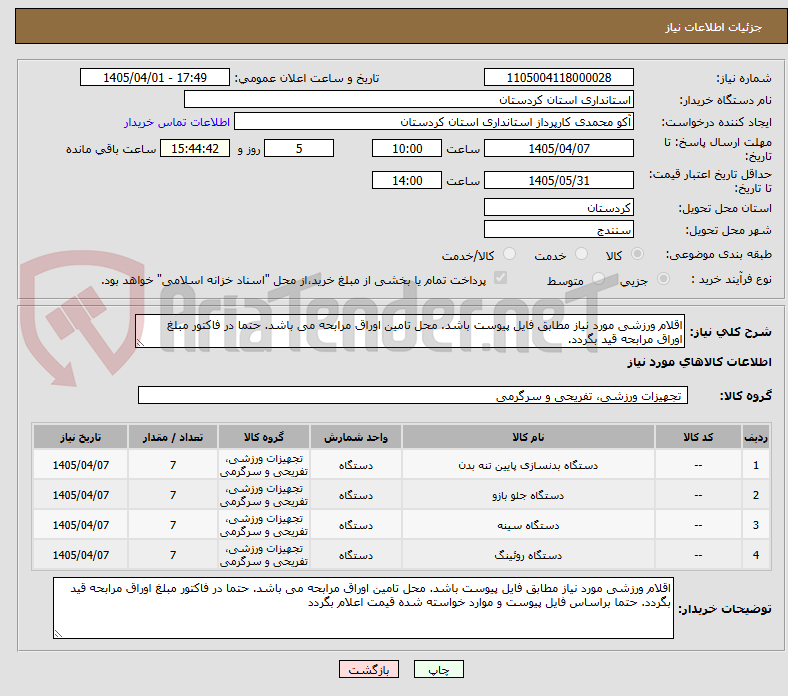Click the ردیف column header

click(755, 437)
